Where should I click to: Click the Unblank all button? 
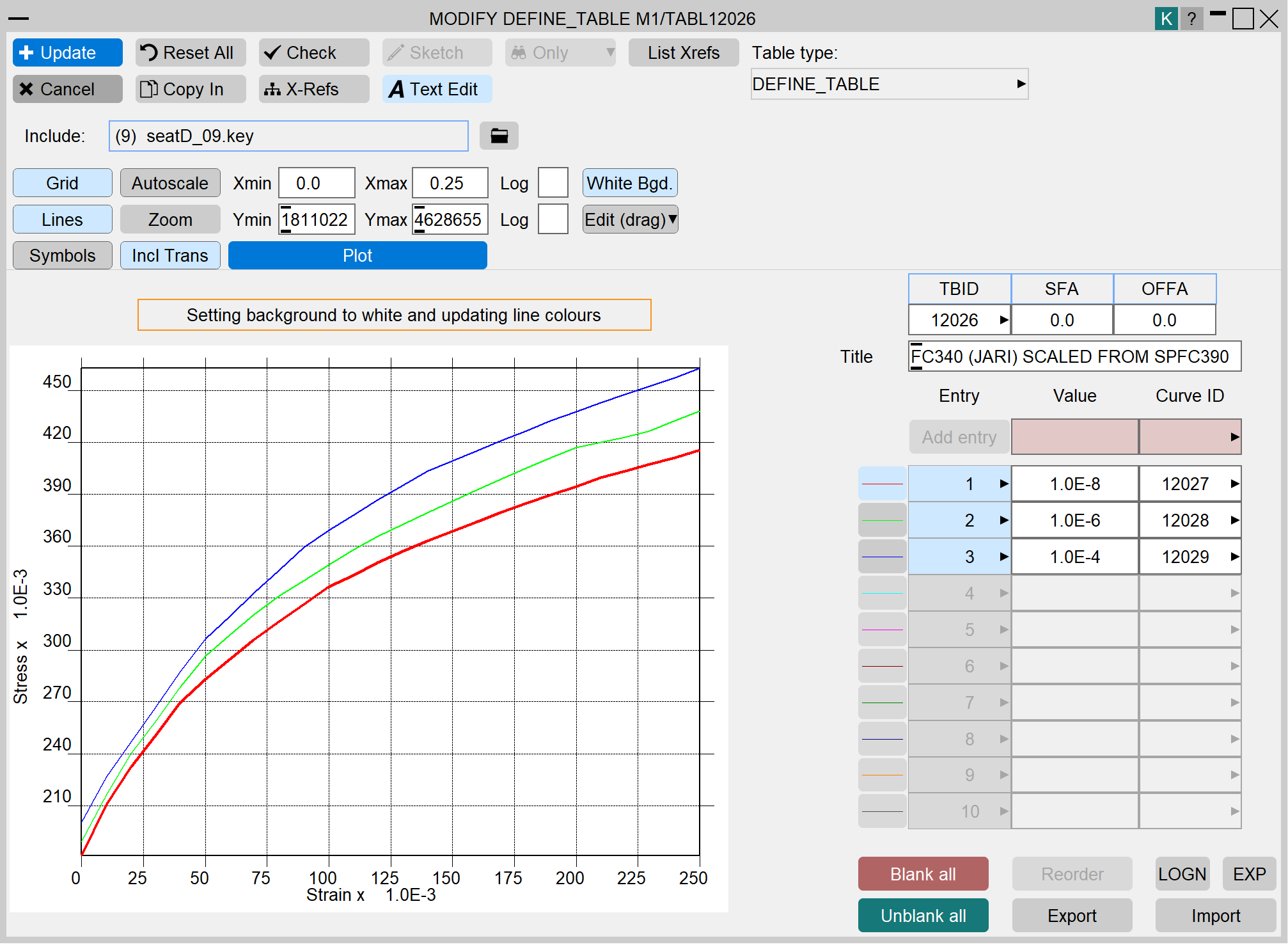923,916
